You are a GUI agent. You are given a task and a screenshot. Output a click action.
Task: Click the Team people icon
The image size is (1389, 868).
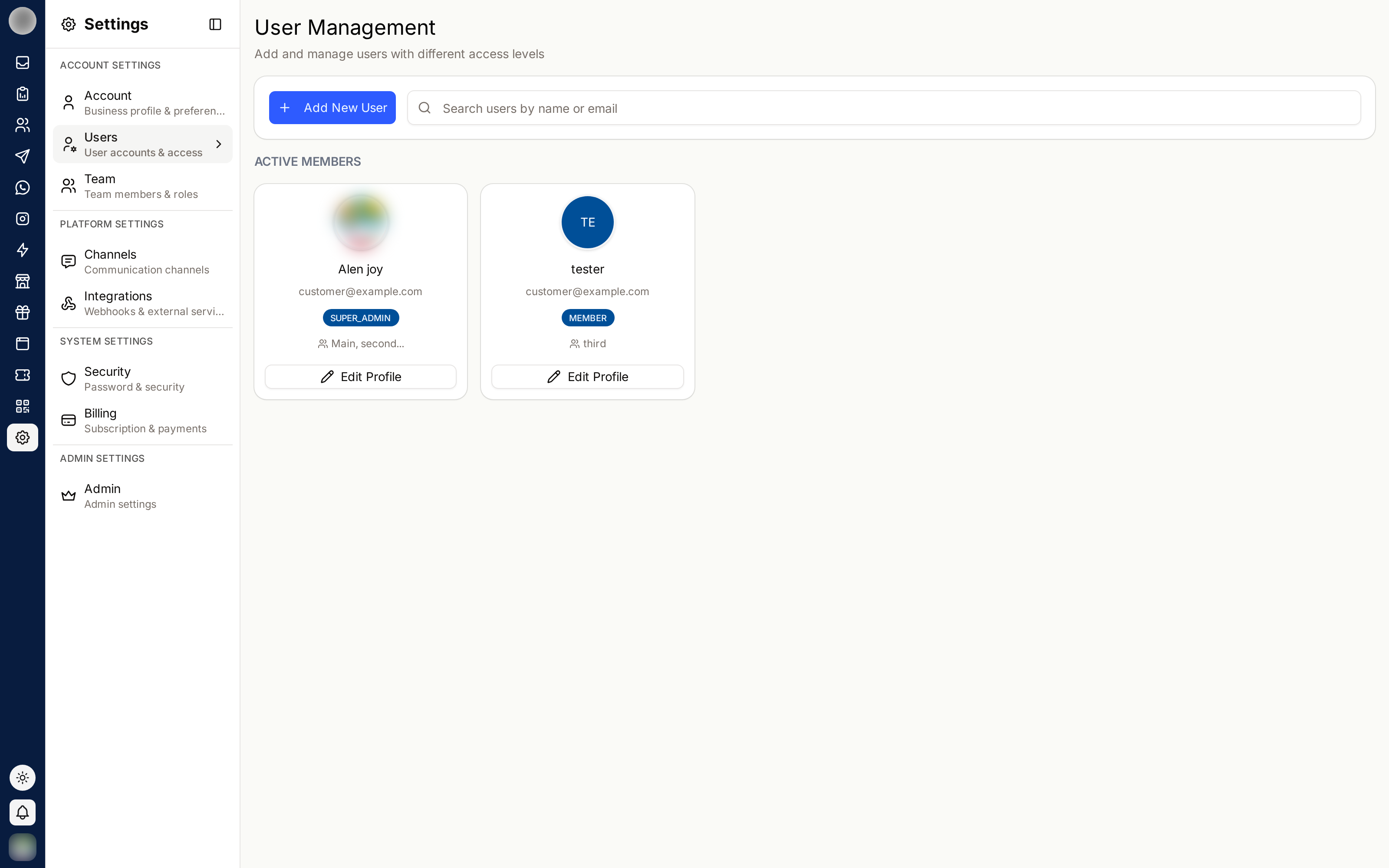(68, 186)
